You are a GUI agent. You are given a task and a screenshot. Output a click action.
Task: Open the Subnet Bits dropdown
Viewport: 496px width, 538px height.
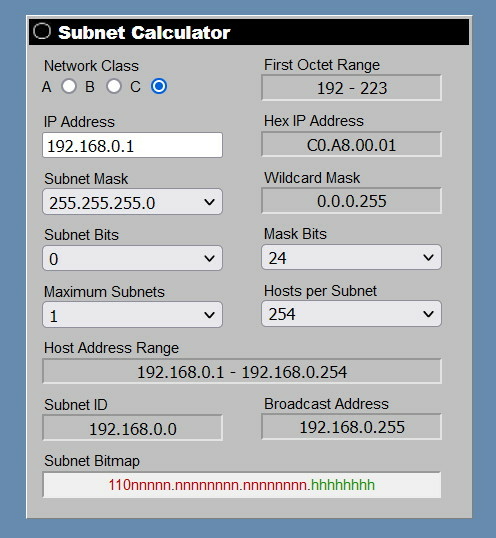coord(132,258)
